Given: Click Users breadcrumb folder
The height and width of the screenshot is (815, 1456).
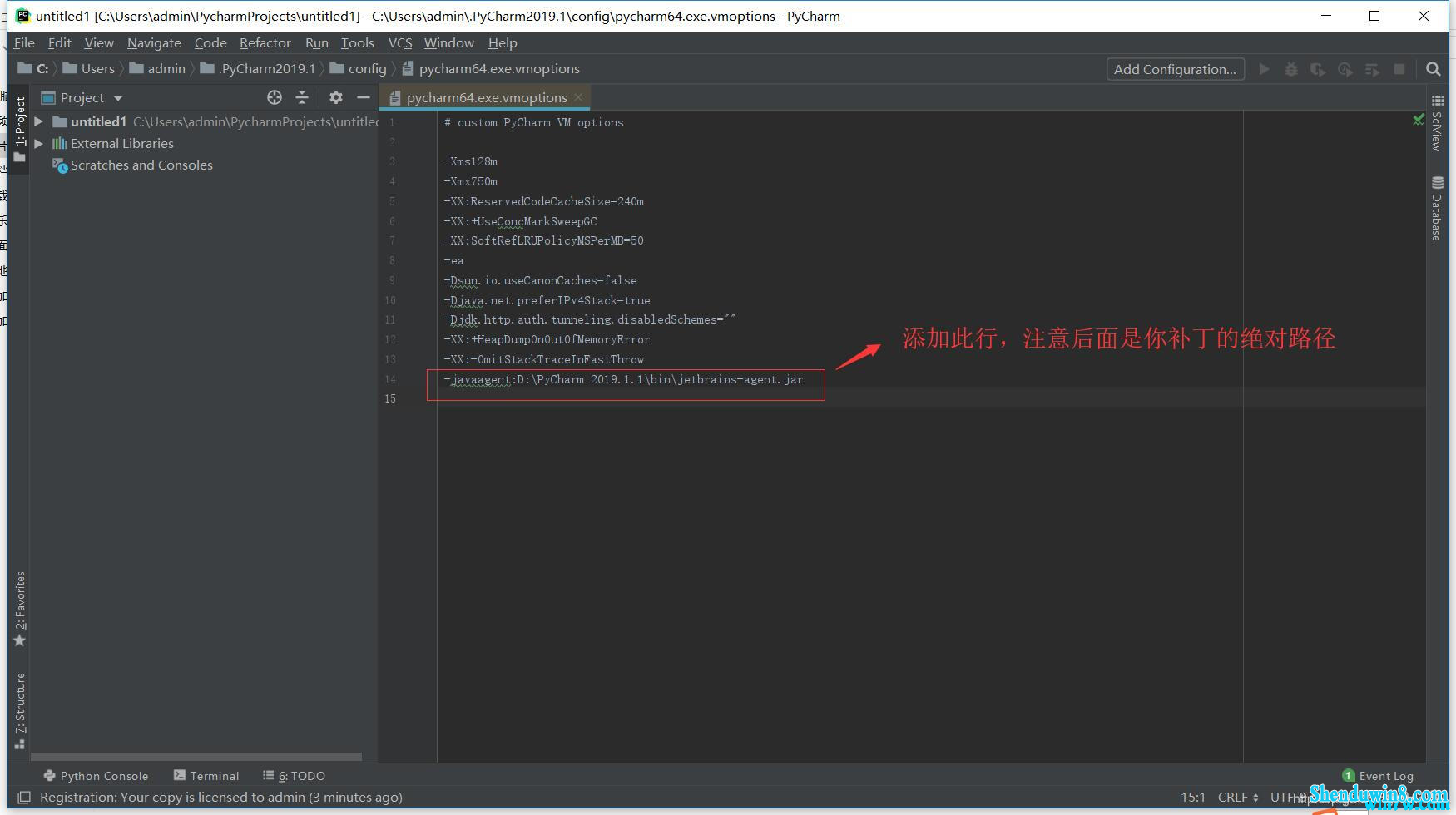Looking at the screenshot, I should click(88, 69).
